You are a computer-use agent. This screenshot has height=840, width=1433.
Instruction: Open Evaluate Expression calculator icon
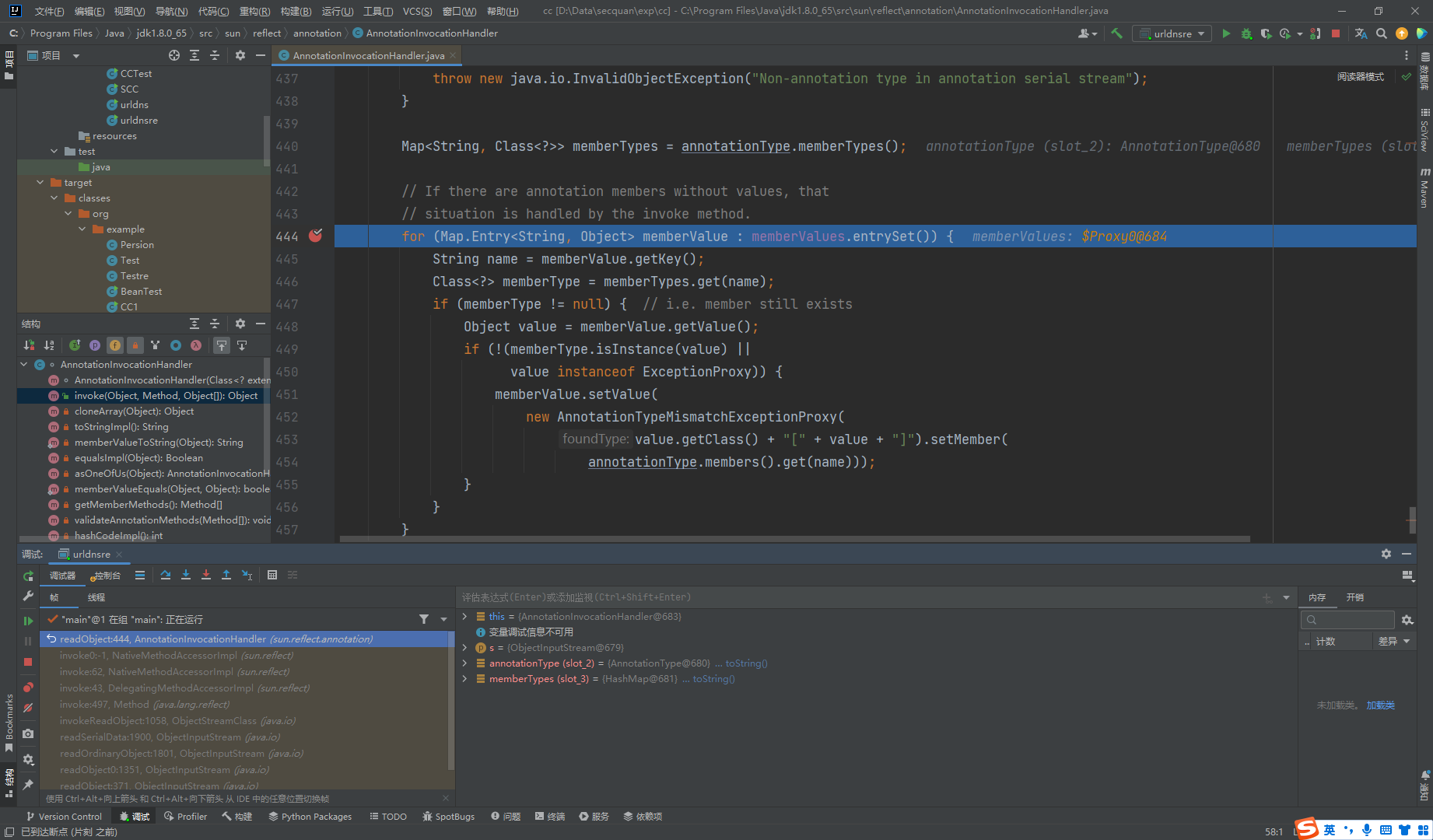[x=272, y=575]
